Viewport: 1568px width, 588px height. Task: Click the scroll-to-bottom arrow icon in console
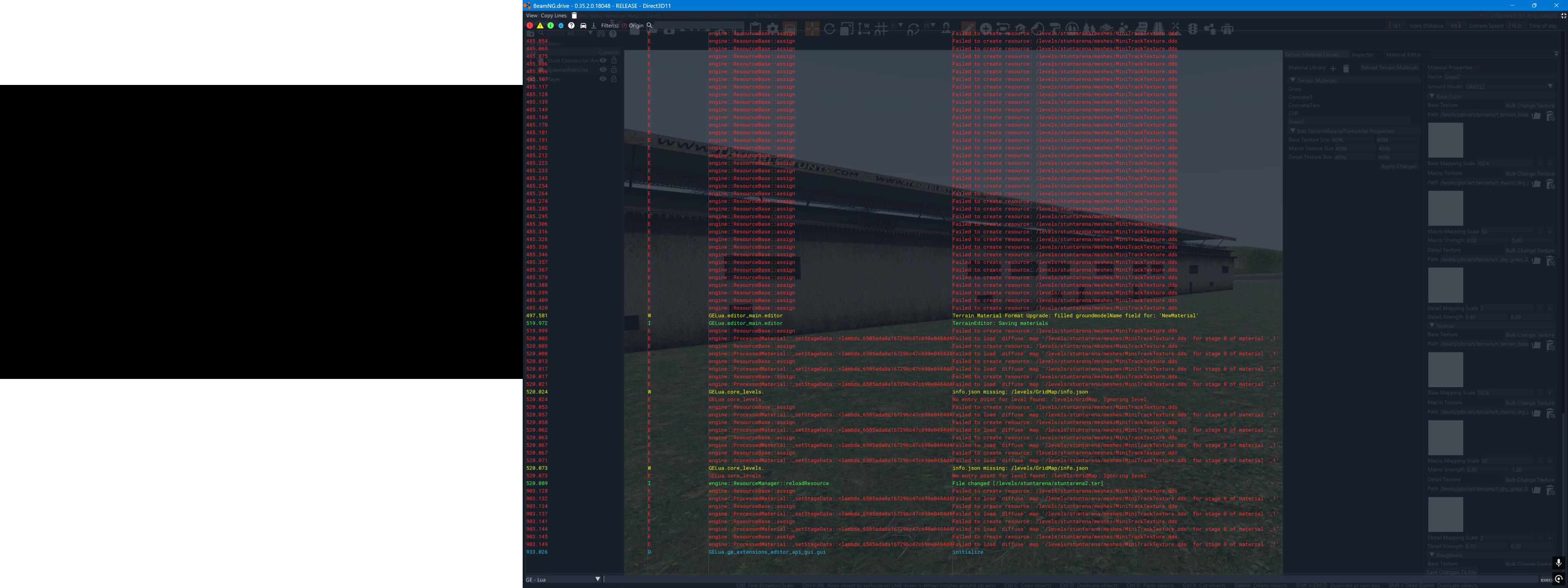click(x=593, y=26)
